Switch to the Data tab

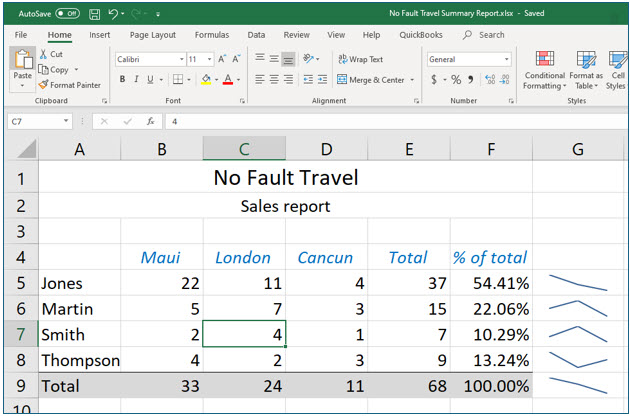pyautogui.click(x=256, y=35)
